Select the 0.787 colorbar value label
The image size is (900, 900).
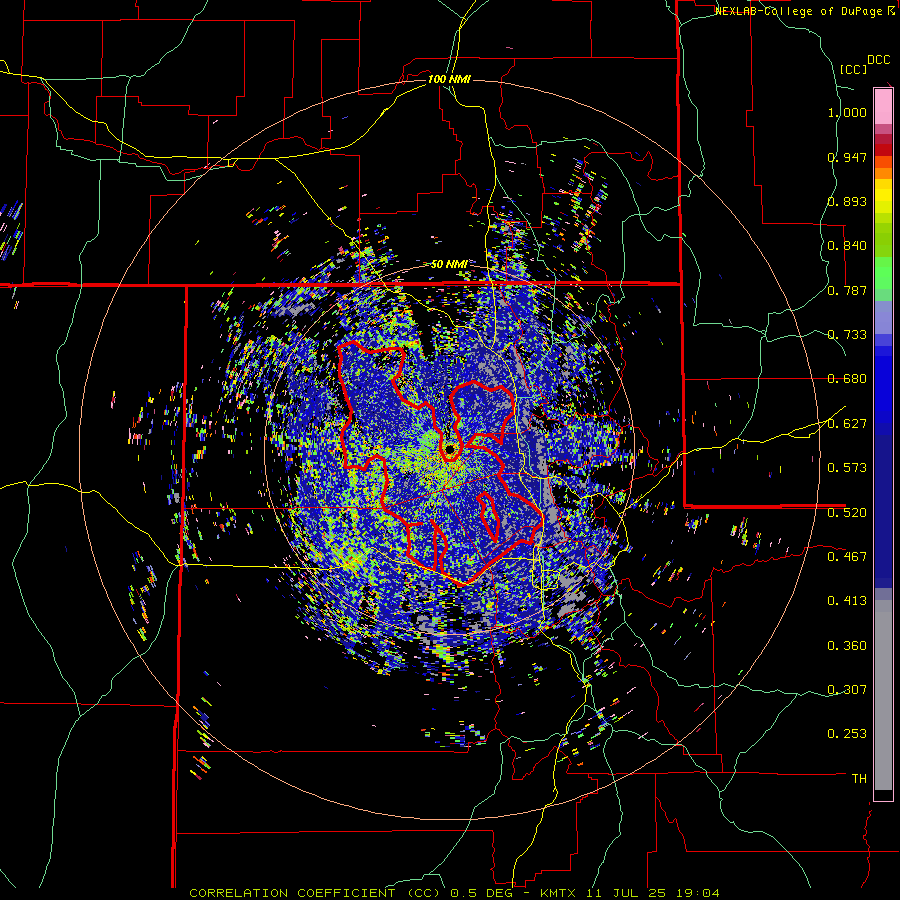[x=847, y=290]
